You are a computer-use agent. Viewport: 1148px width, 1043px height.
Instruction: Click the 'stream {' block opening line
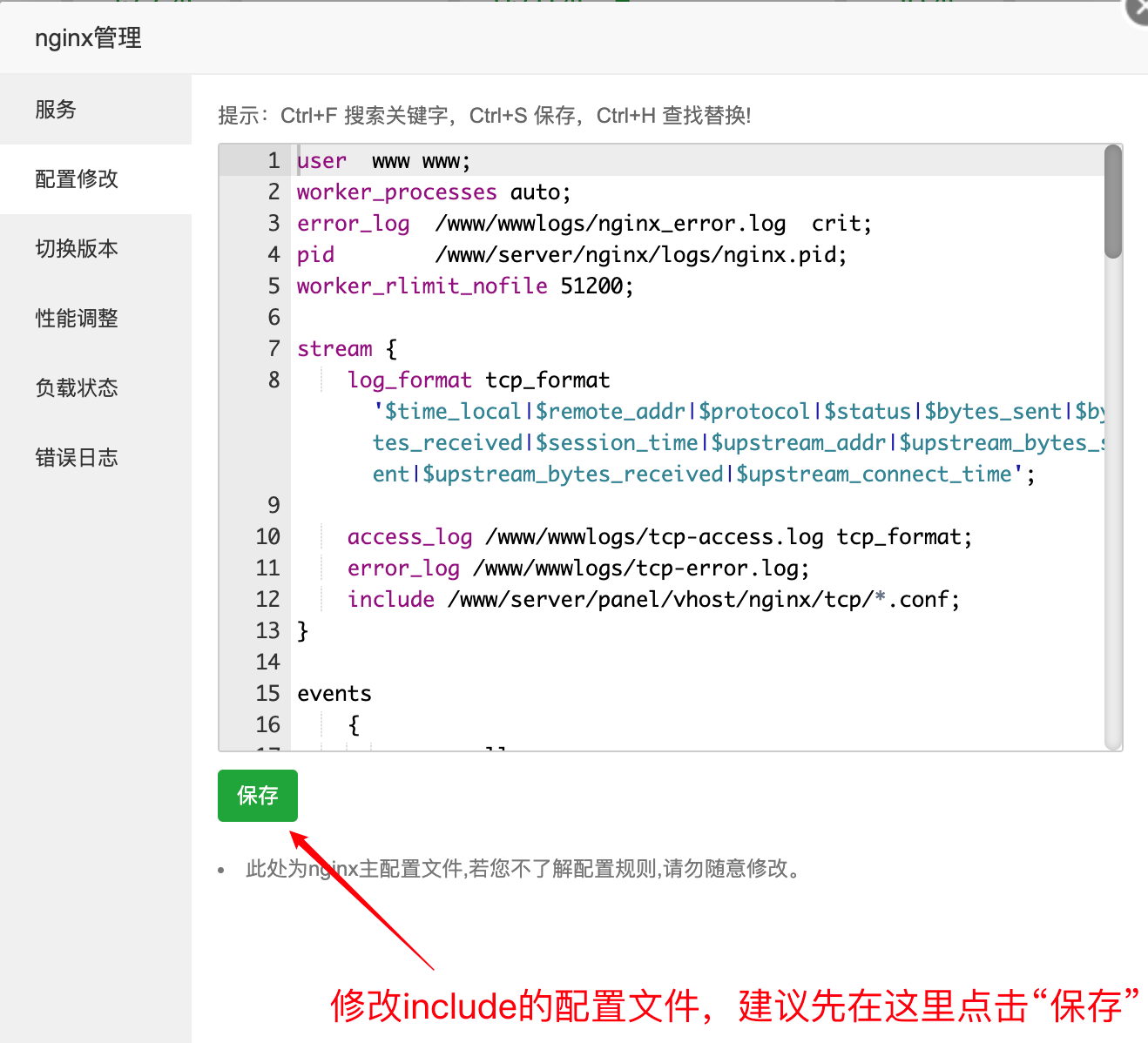pos(346,349)
